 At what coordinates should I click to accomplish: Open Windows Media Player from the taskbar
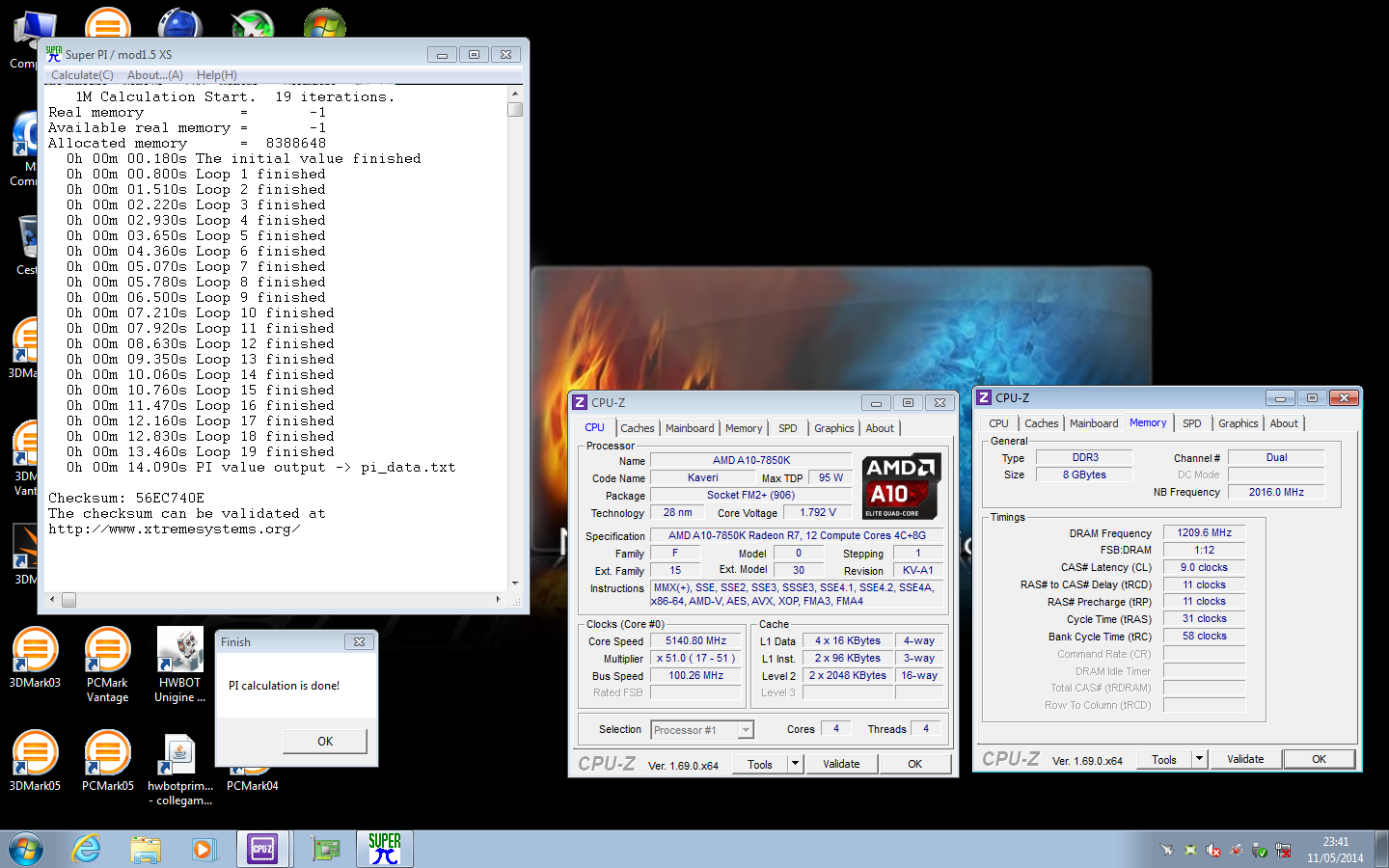point(204,849)
